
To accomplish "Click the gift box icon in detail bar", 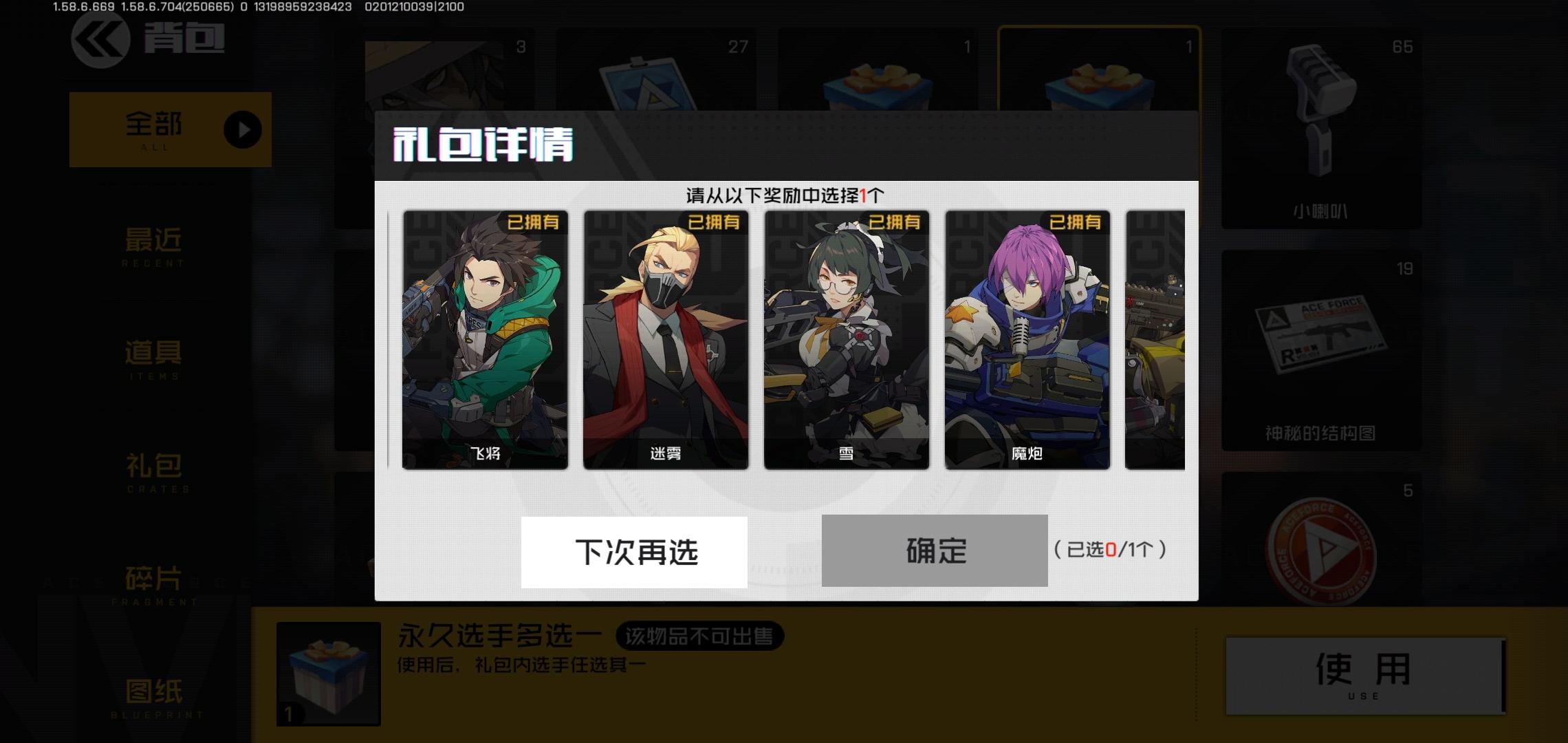I will [x=329, y=674].
